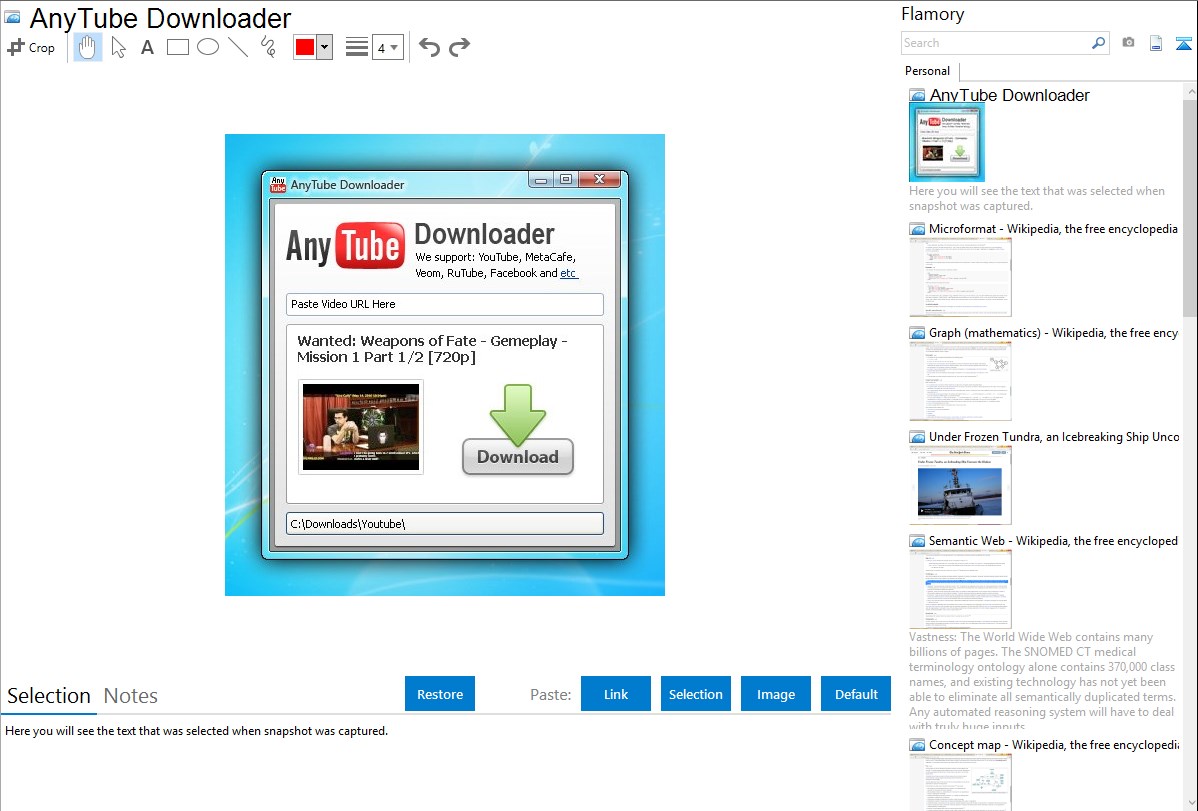Click the video preview thumbnail in AnyTube window
The width and height of the screenshot is (1198, 811).
tap(361, 427)
